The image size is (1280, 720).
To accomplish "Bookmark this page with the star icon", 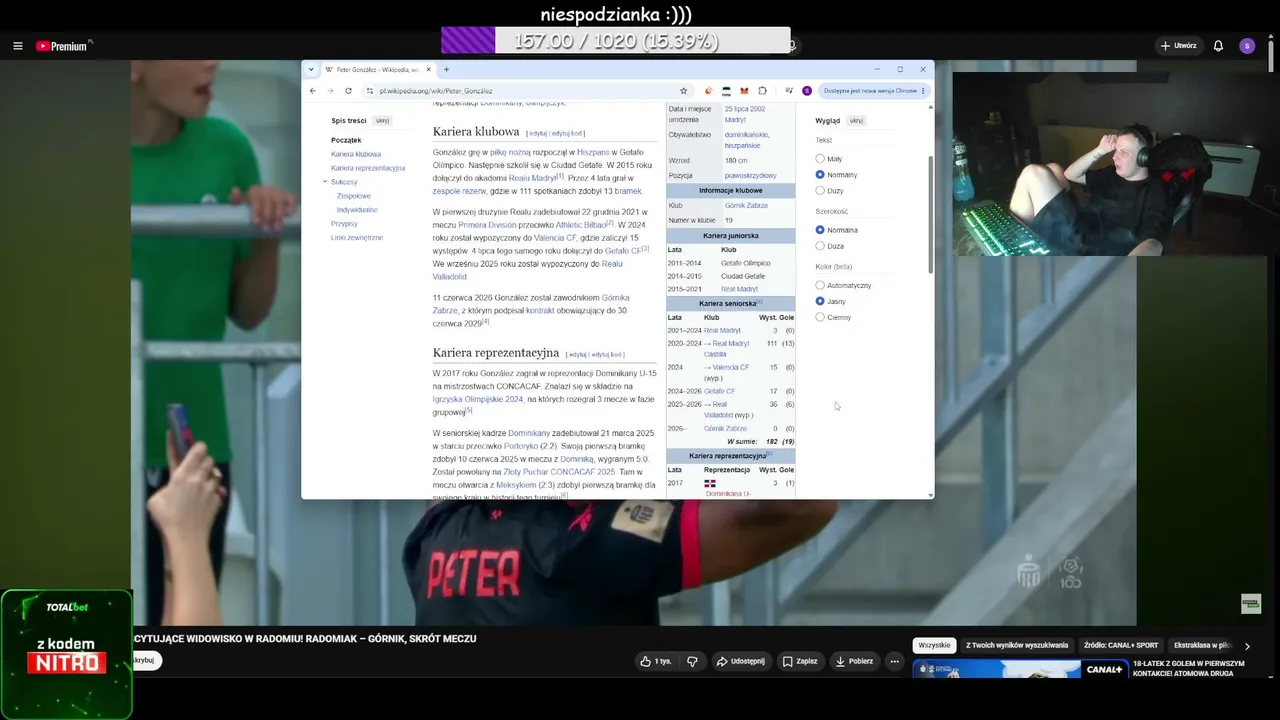I will click(x=684, y=91).
